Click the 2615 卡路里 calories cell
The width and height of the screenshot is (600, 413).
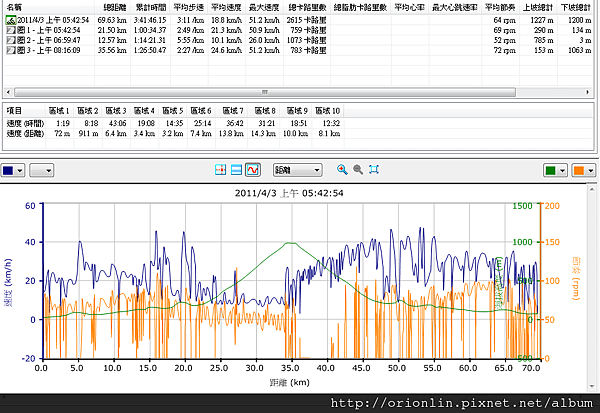tap(306, 20)
